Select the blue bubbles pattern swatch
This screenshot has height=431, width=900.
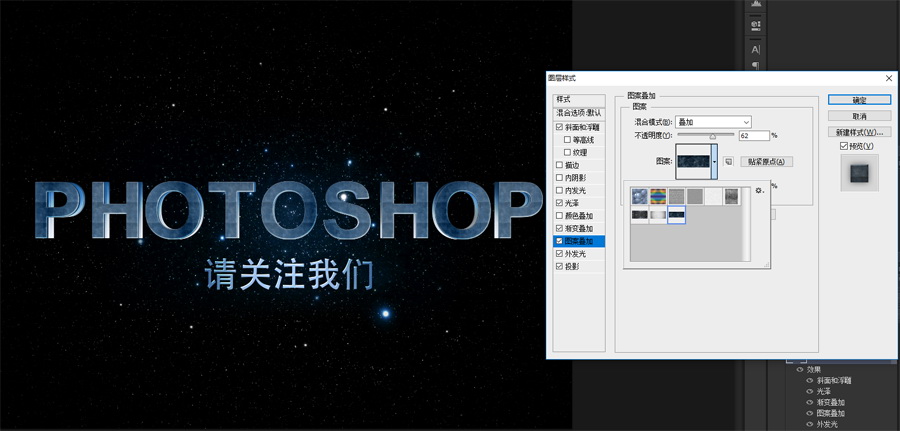[639, 196]
